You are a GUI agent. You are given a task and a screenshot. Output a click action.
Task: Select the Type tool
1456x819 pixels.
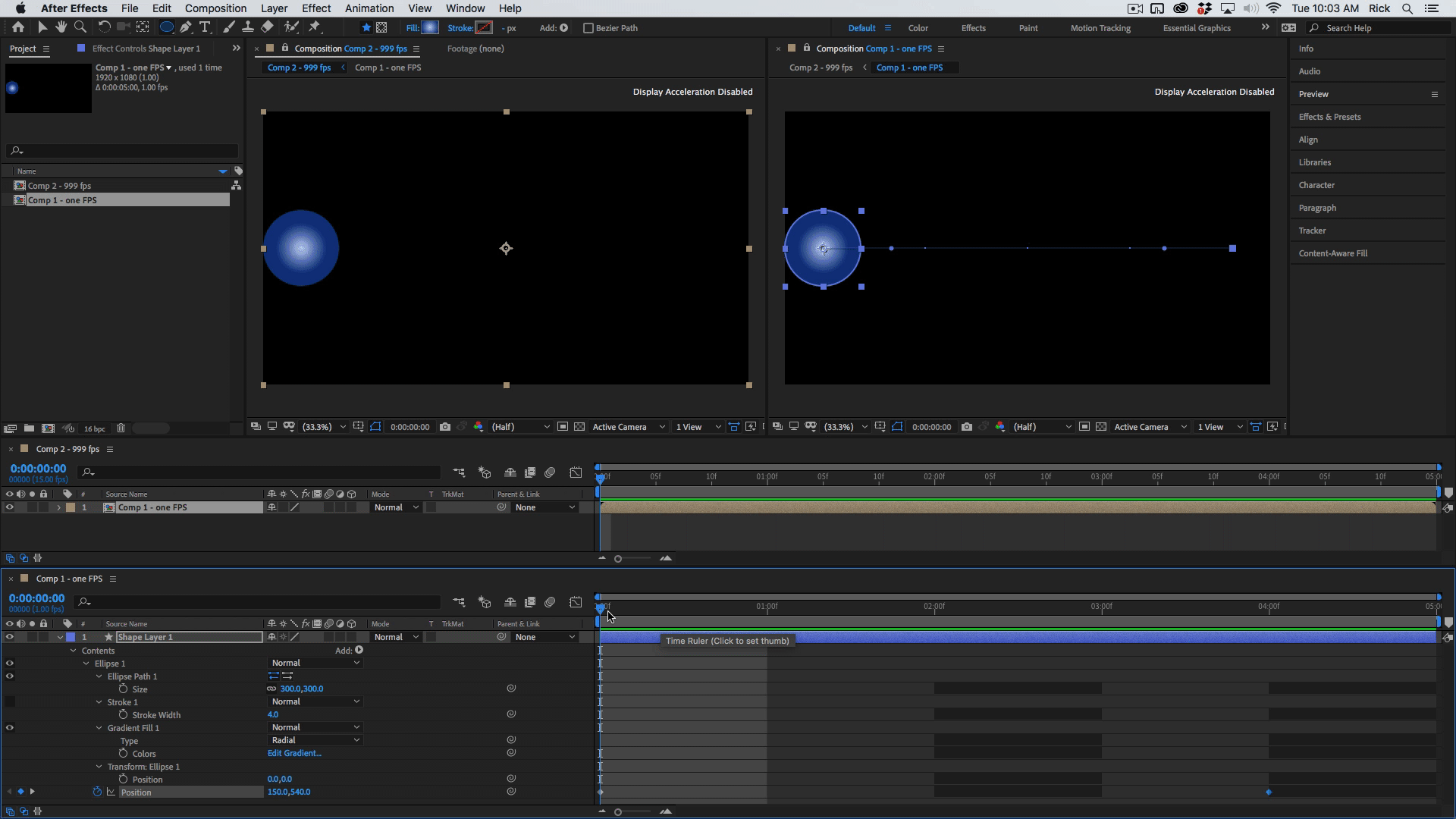[205, 27]
